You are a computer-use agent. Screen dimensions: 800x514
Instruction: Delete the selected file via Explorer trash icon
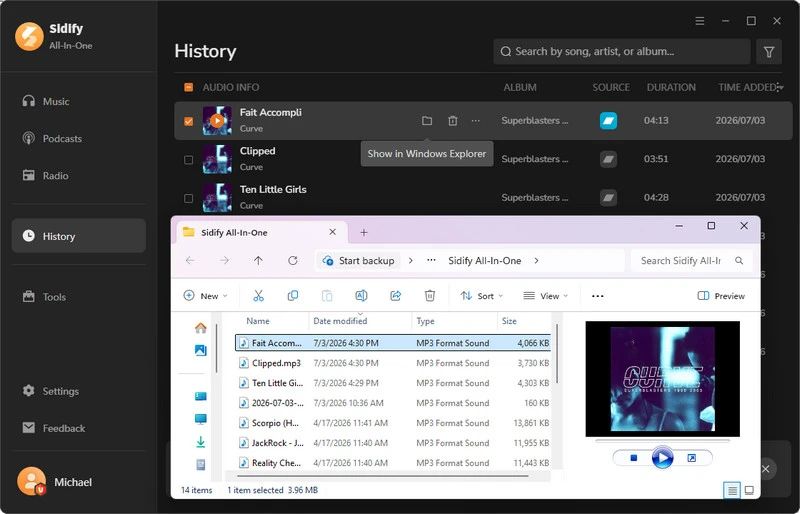click(430, 296)
